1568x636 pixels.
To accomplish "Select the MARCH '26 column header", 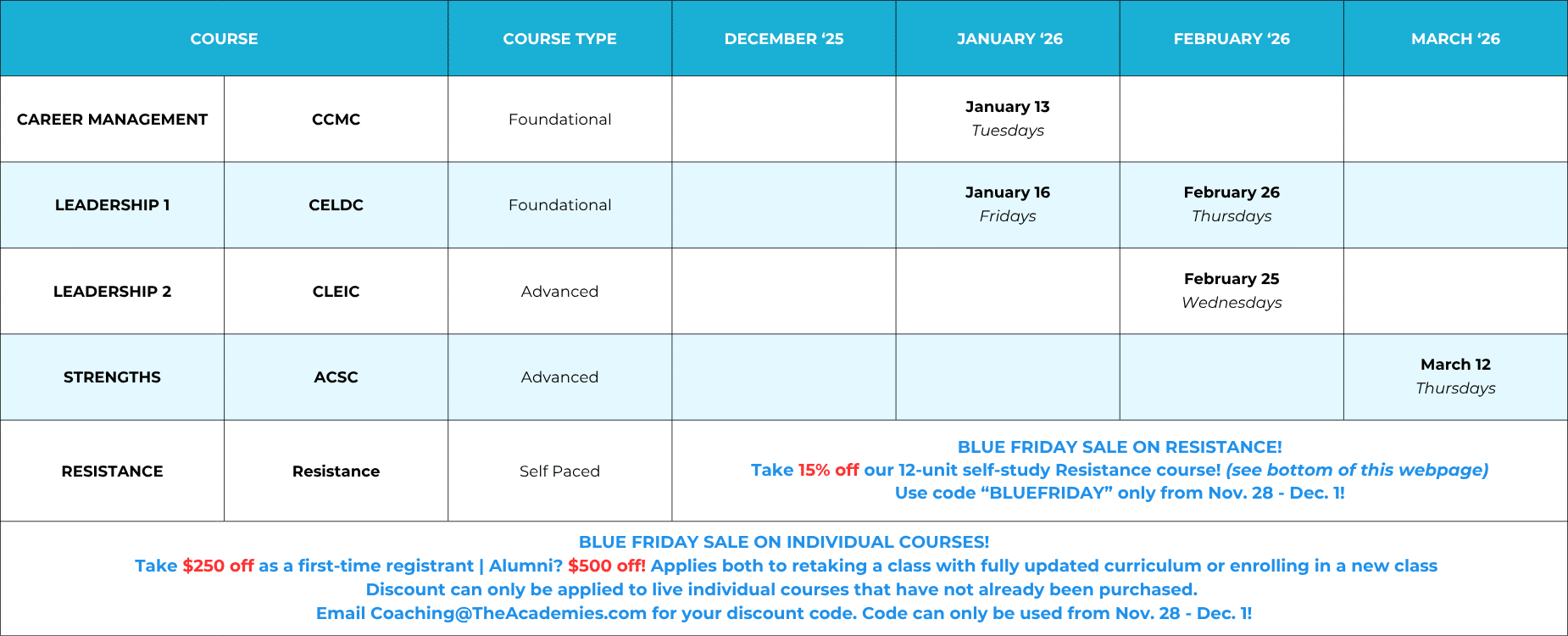I will pos(1454,39).
